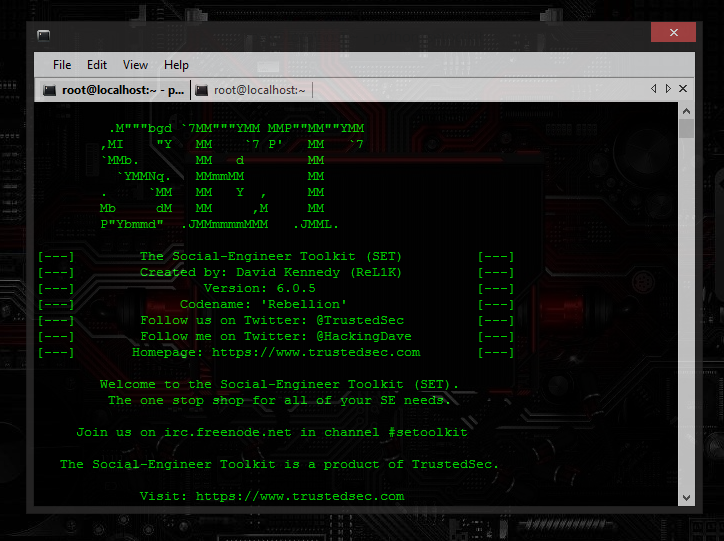Click the left tab-scroll arrow

pyautogui.click(x=653, y=89)
